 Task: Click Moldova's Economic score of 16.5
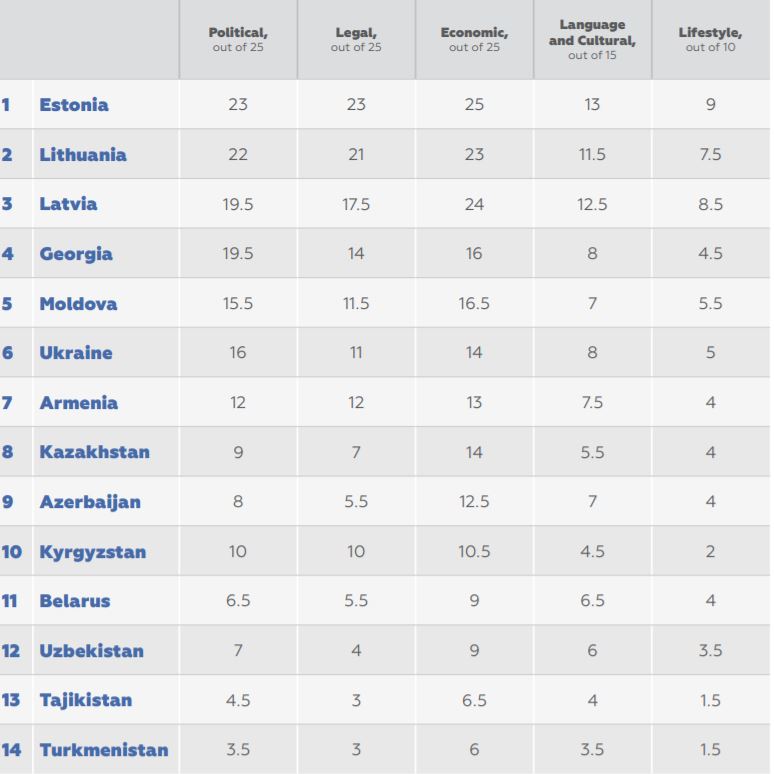(474, 304)
